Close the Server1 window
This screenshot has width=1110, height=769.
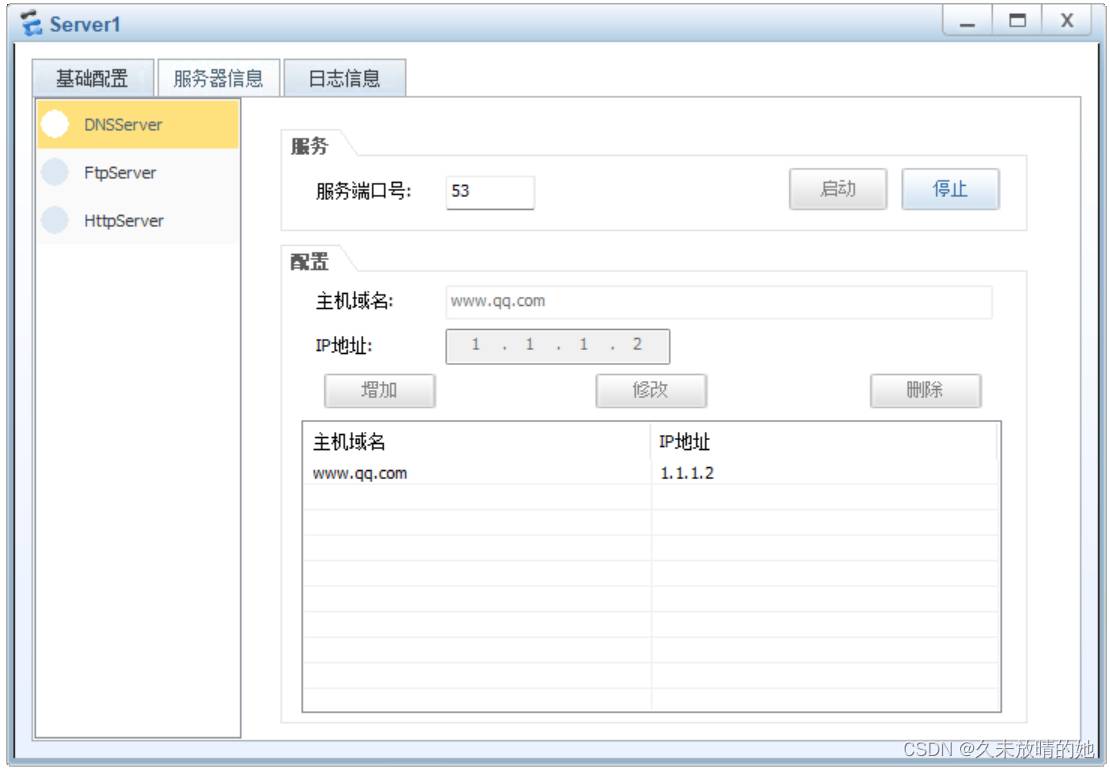1067,21
